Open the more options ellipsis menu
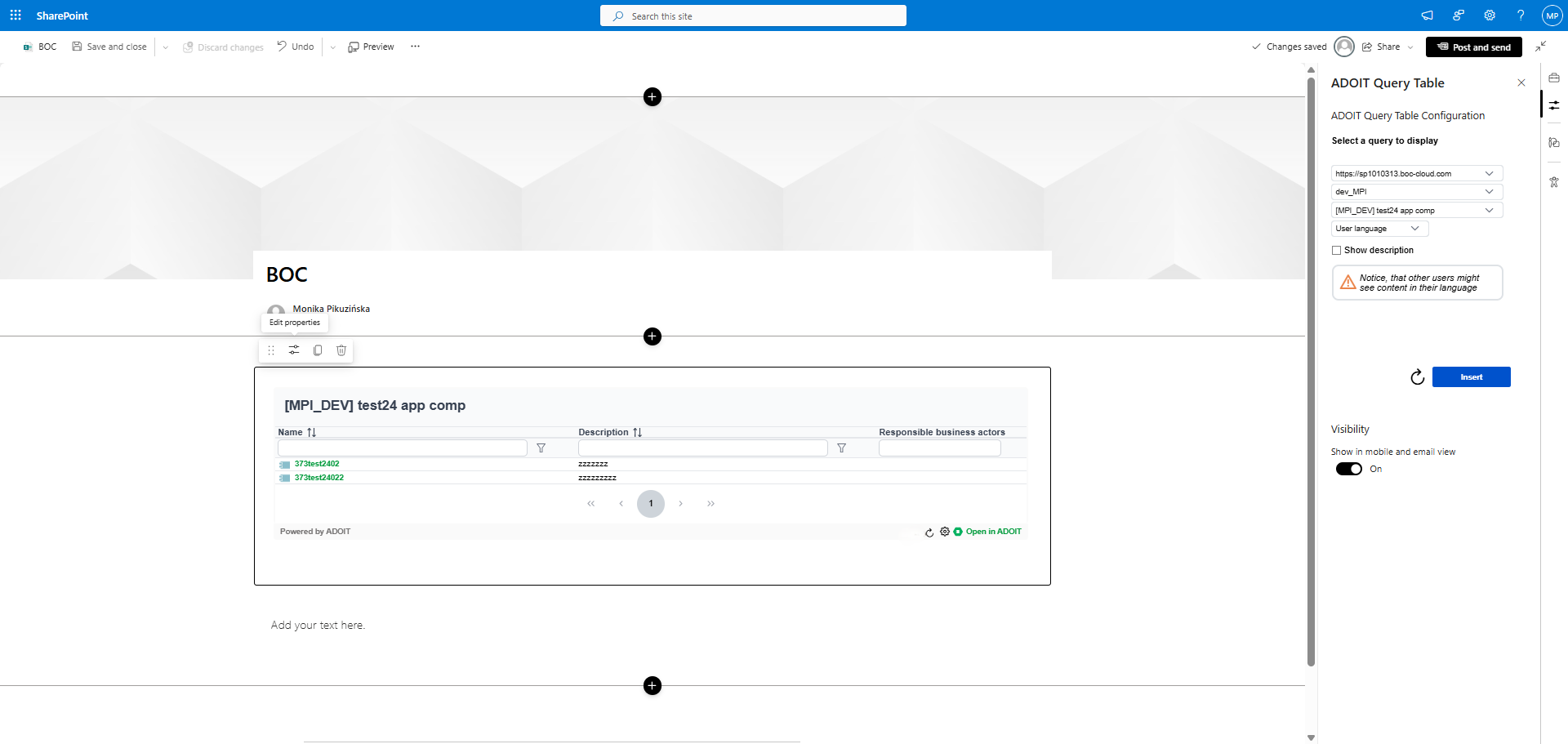The height and width of the screenshot is (744, 1568). coord(415,47)
